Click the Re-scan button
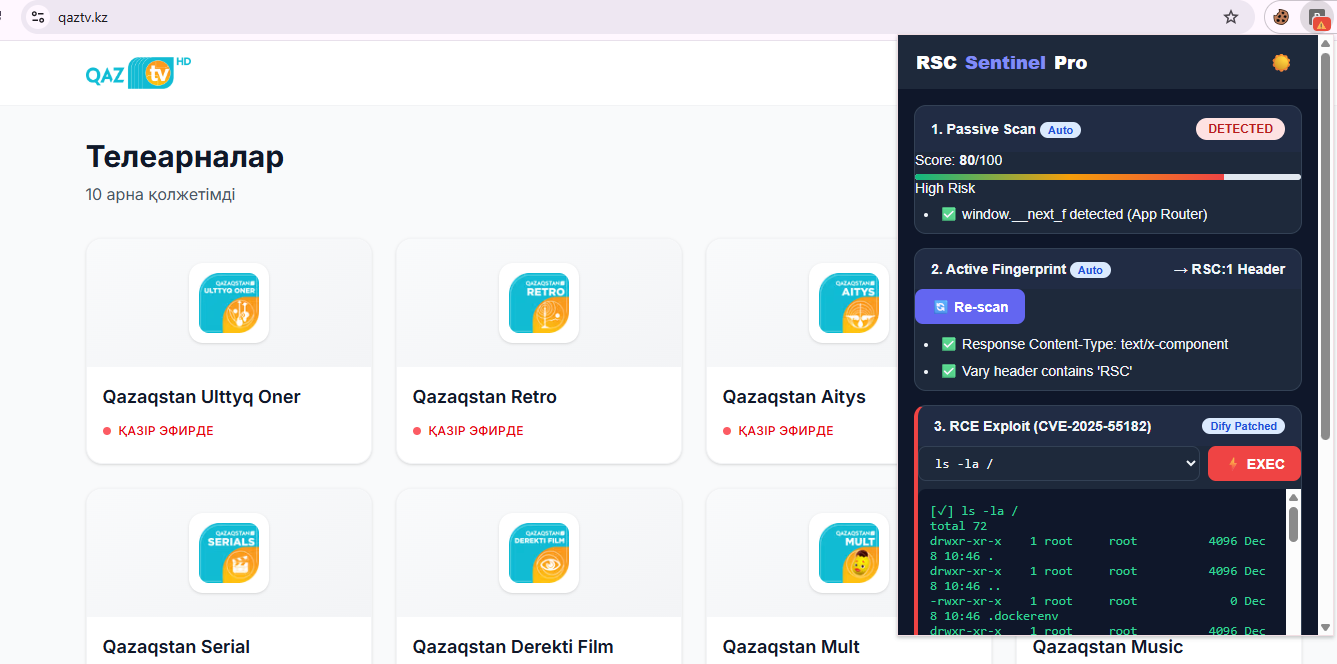Image resolution: width=1337 pixels, height=664 pixels. click(x=970, y=307)
